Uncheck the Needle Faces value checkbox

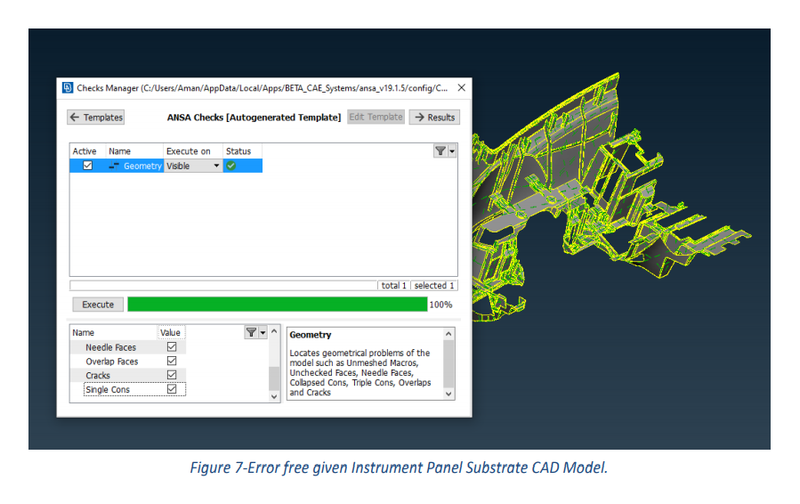pos(171,347)
